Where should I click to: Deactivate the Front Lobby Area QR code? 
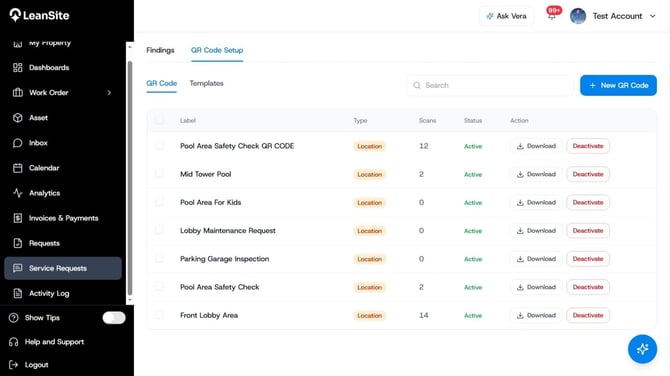click(x=588, y=315)
